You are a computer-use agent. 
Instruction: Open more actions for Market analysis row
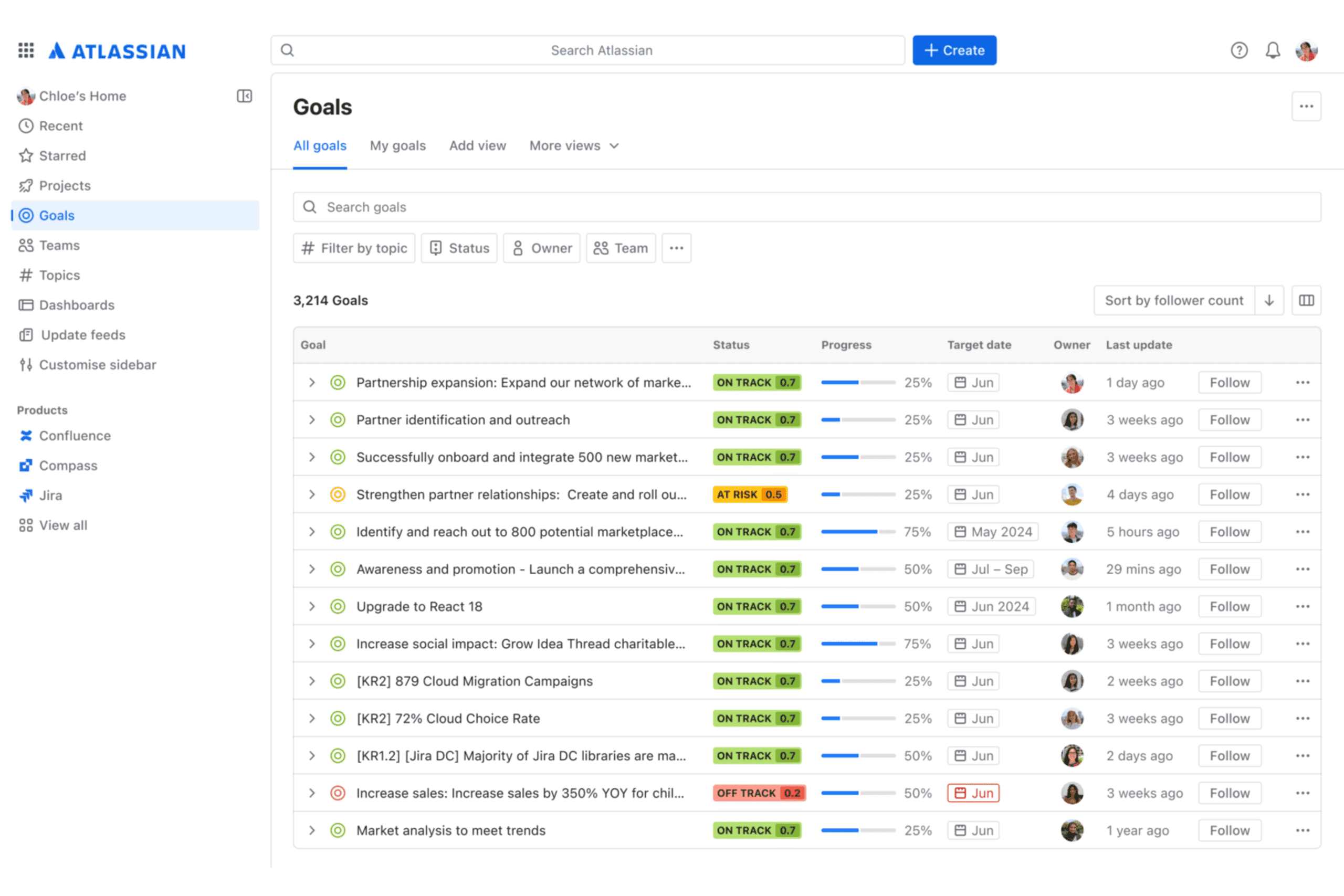pyautogui.click(x=1303, y=830)
